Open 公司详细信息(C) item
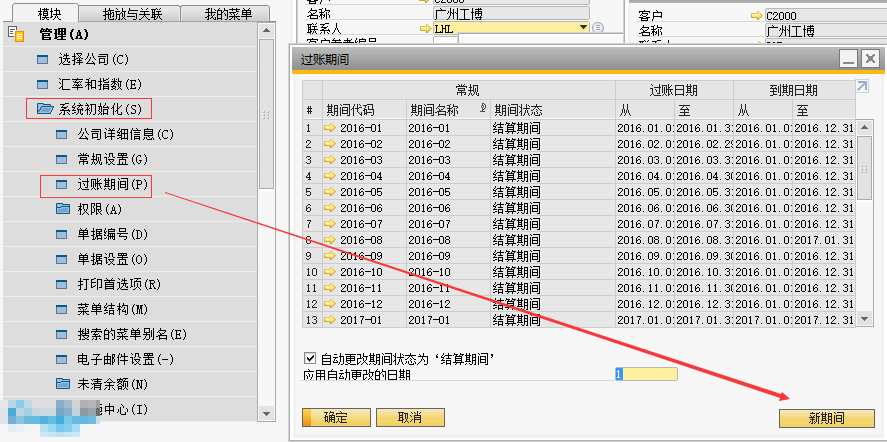The width and height of the screenshot is (887, 442). pyautogui.click(x=126, y=135)
